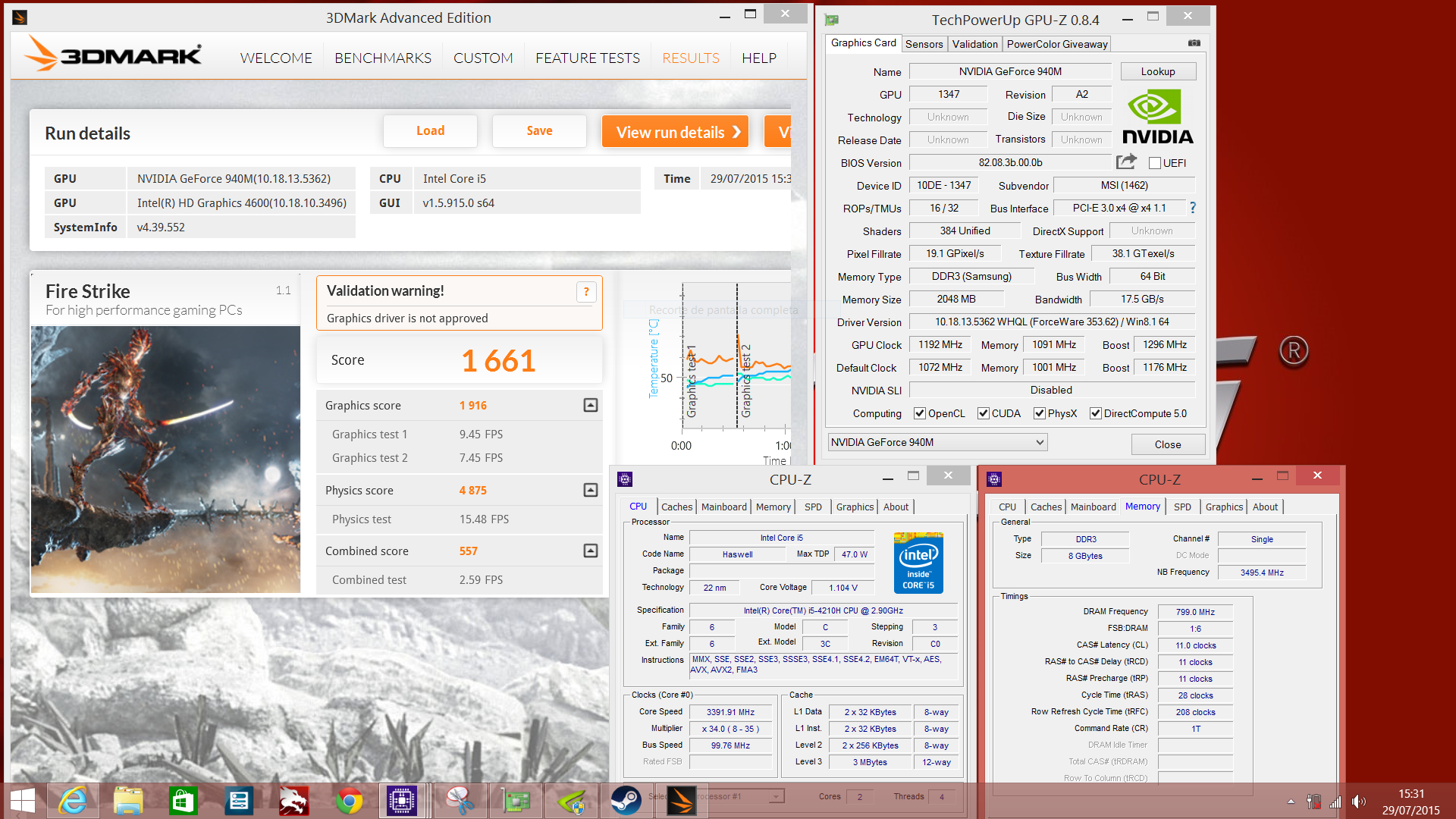Open the HELP tab in 3DMark
This screenshot has width=1456, height=819.
tap(759, 58)
